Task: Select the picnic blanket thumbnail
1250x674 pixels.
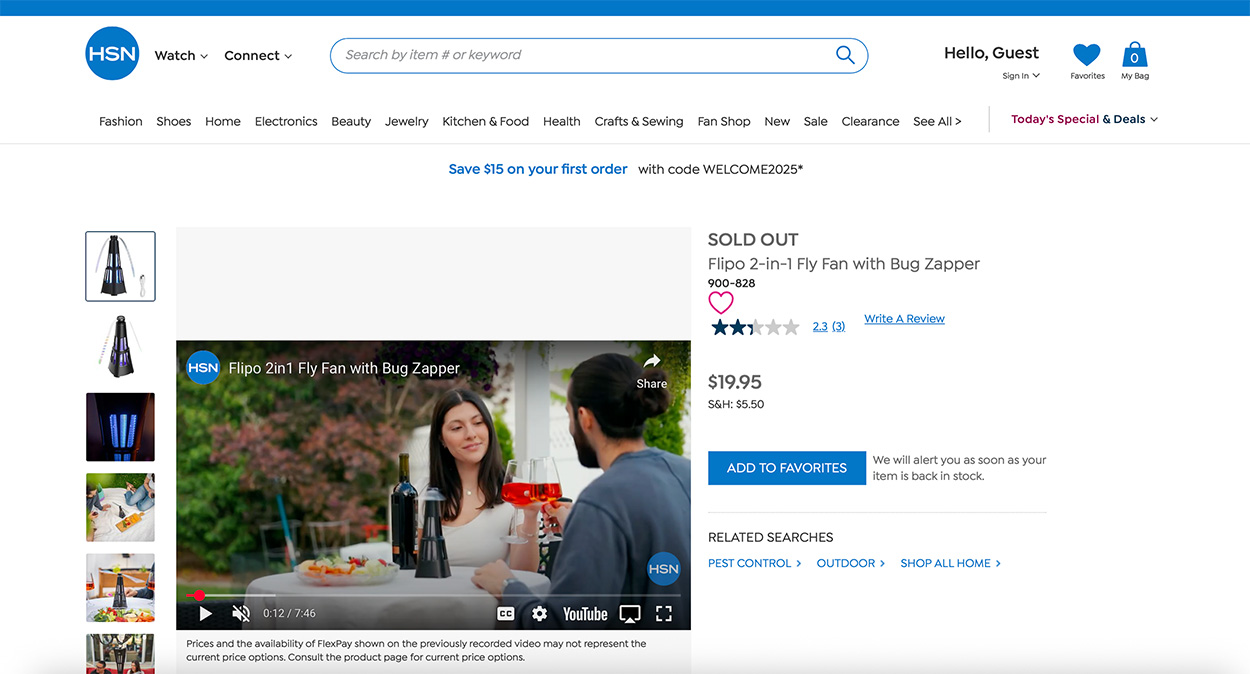Action: coord(120,507)
